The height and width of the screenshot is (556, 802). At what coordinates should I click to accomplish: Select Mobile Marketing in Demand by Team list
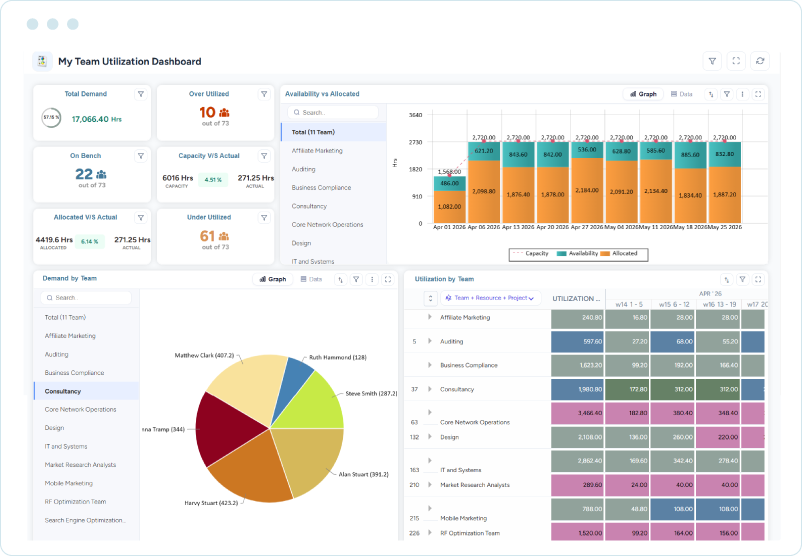point(86,483)
